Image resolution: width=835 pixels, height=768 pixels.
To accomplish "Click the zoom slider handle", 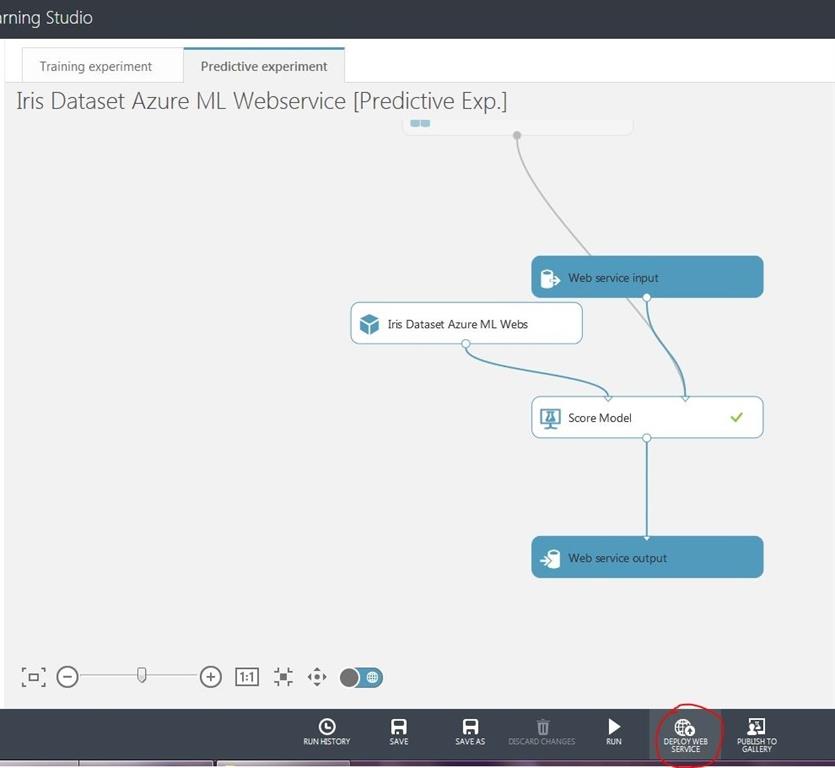I will point(141,675).
